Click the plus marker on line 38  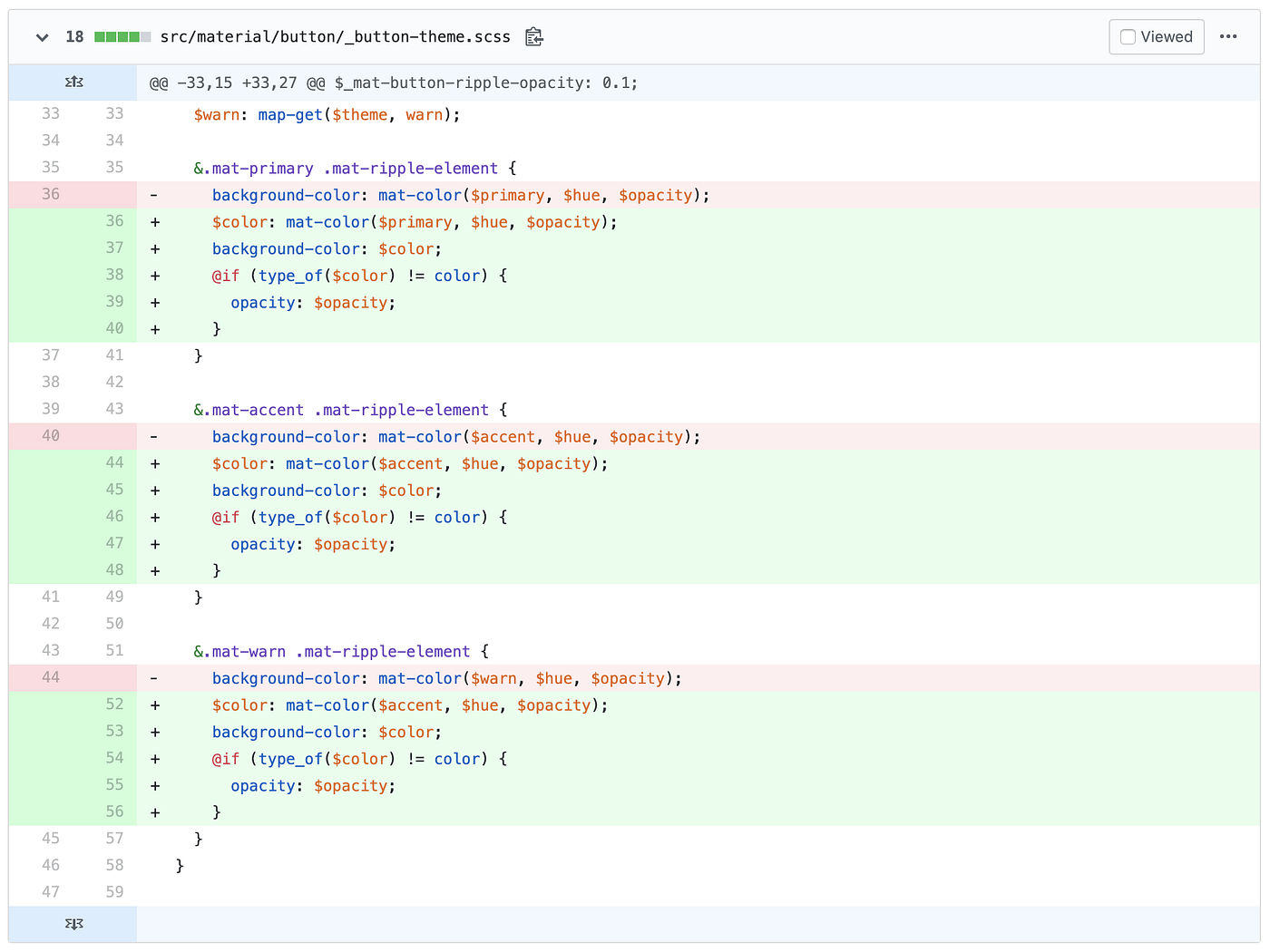pyautogui.click(x=155, y=276)
